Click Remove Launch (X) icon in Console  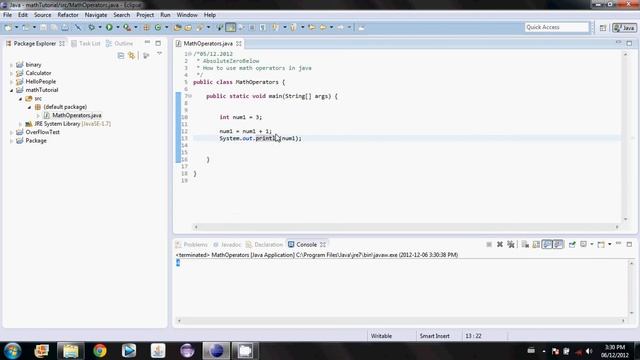[x=500, y=244]
